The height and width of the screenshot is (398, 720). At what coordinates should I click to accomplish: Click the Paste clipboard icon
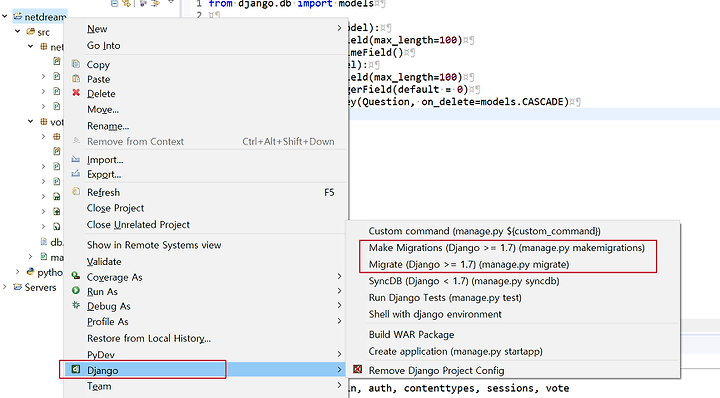(76, 79)
